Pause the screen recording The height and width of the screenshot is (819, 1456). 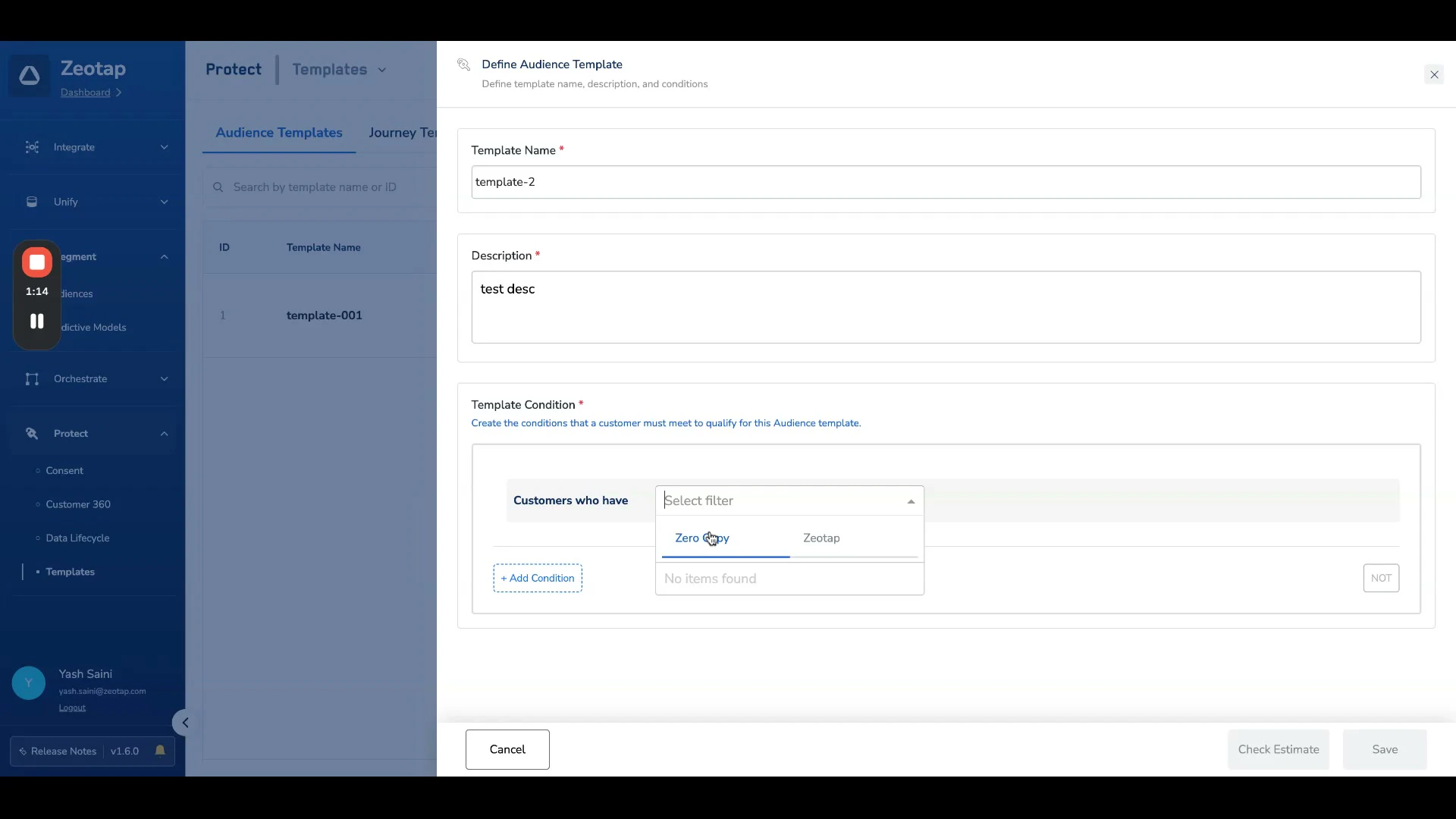(x=36, y=322)
